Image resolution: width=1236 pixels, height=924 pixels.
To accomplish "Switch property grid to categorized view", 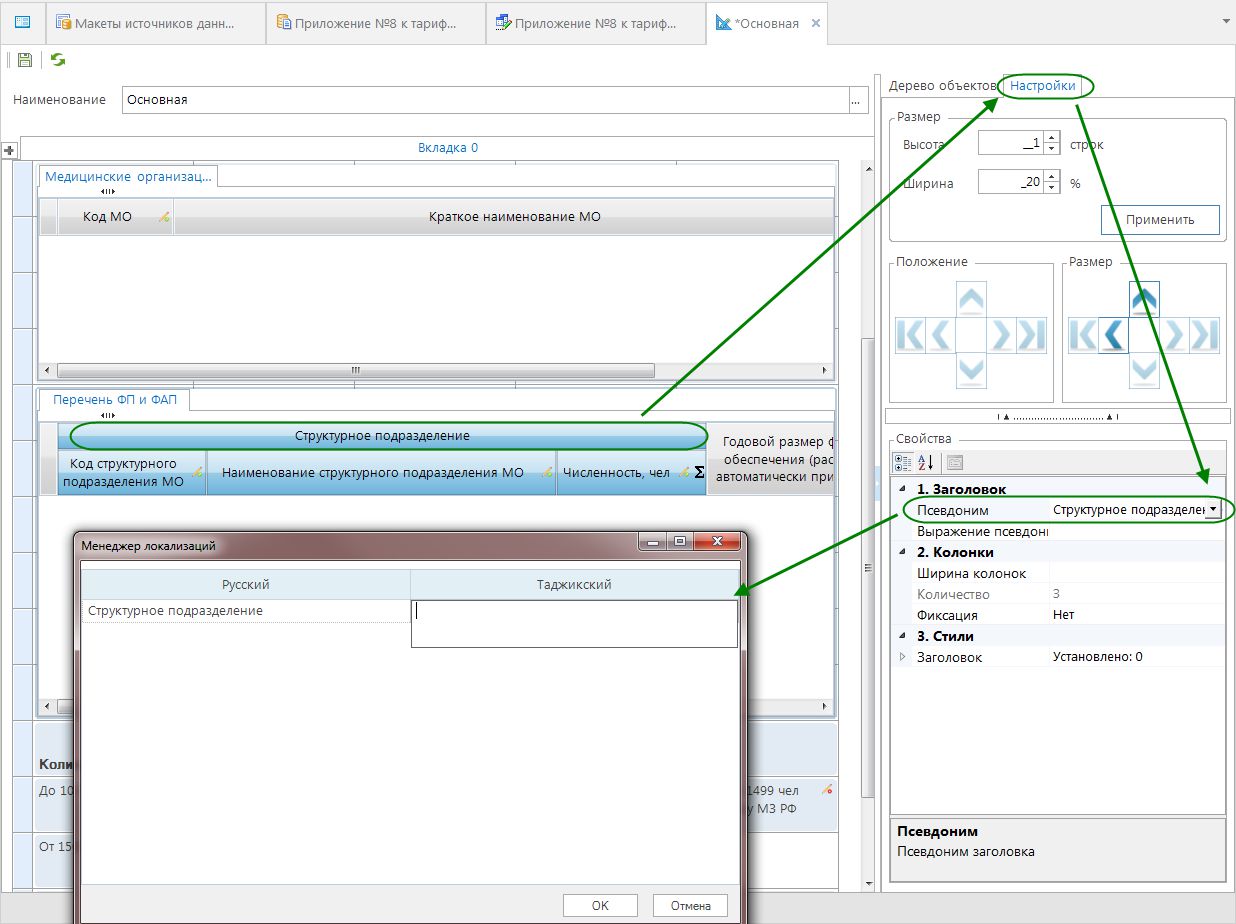I will pyautogui.click(x=902, y=462).
